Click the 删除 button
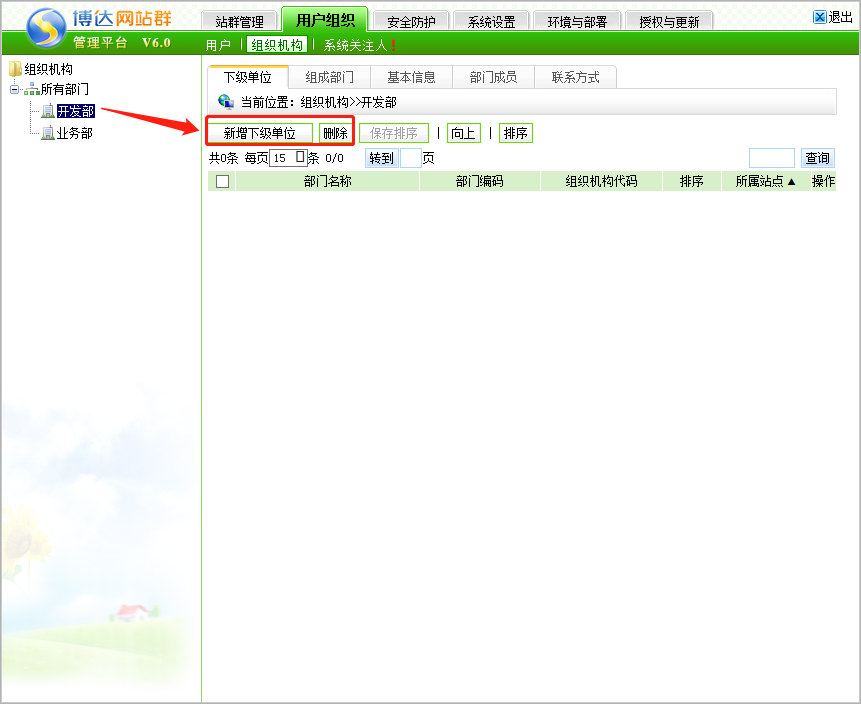Image resolution: width=861 pixels, height=704 pixels. 335,133
